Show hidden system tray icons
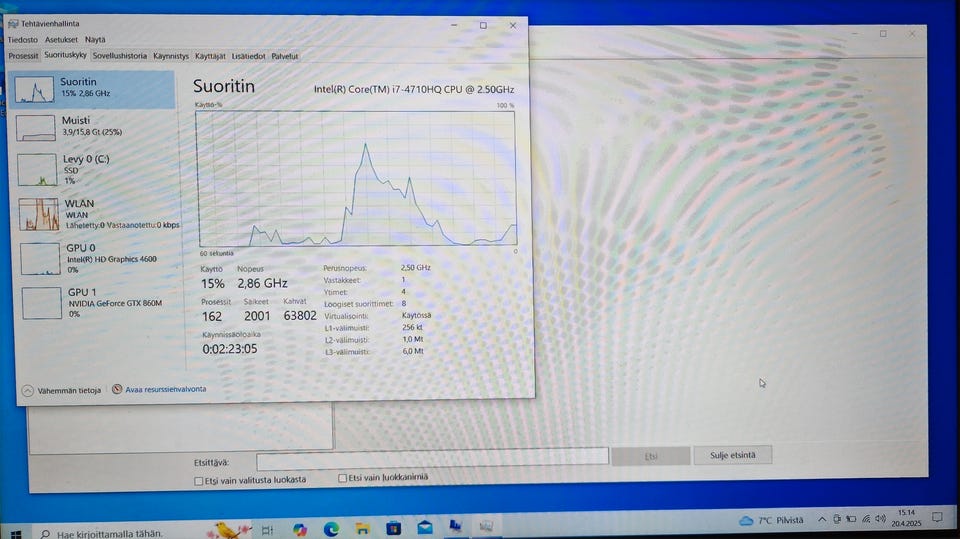This screenshot has width=960, height=539. pyautogui.click(x=822, y=519)
